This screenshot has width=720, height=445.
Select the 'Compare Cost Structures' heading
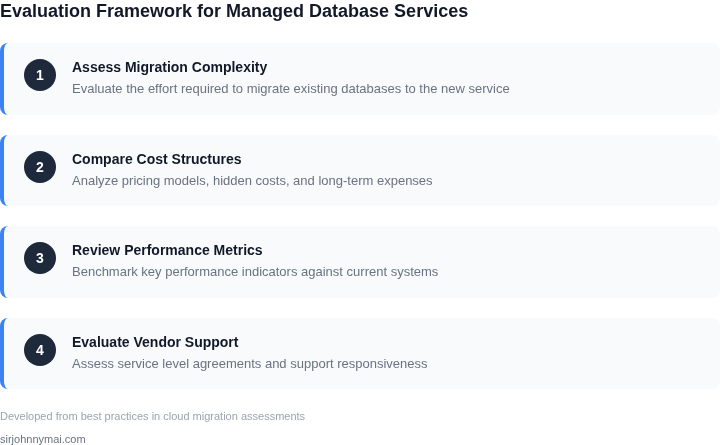tap(157, 159)
